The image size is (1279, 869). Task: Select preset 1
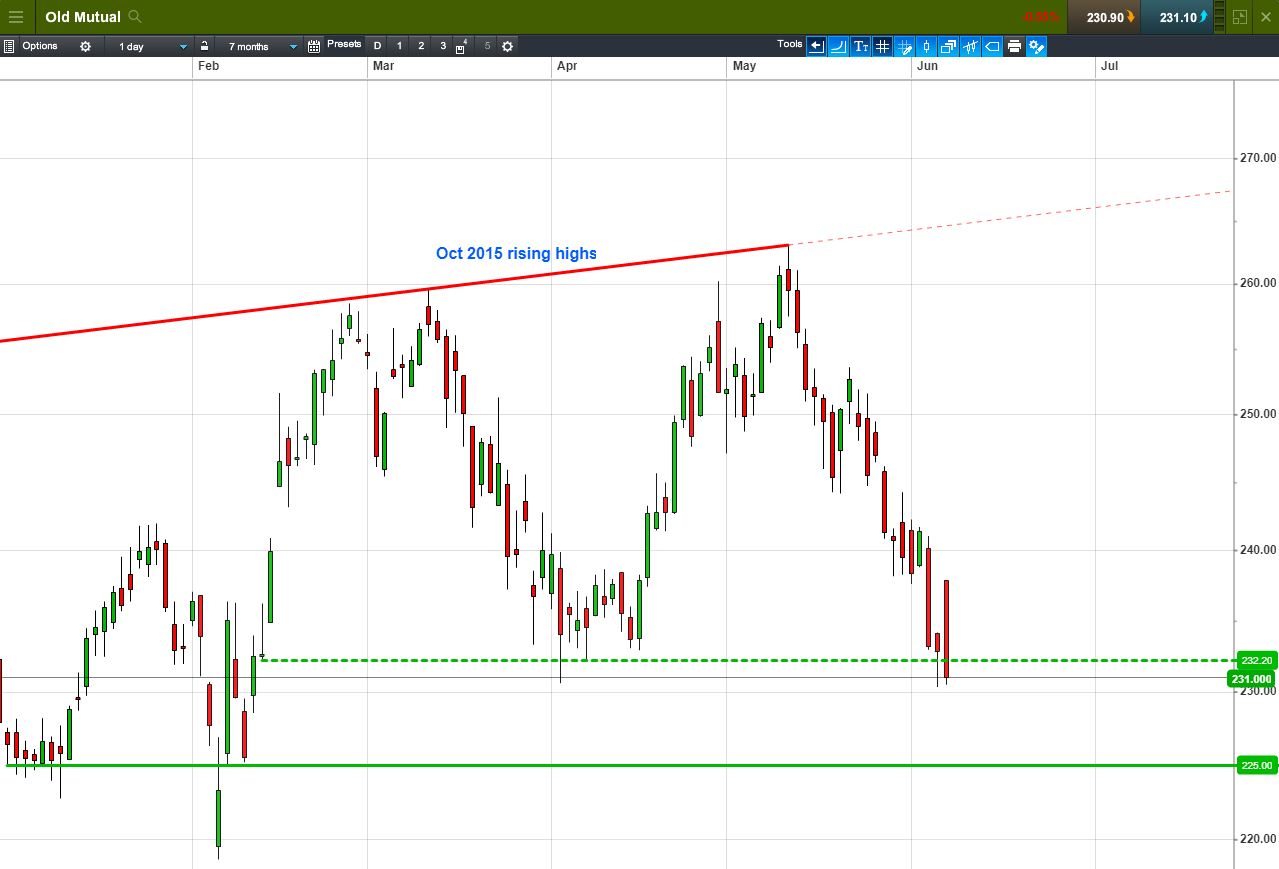pyautogui.click(x=399, y=46)
